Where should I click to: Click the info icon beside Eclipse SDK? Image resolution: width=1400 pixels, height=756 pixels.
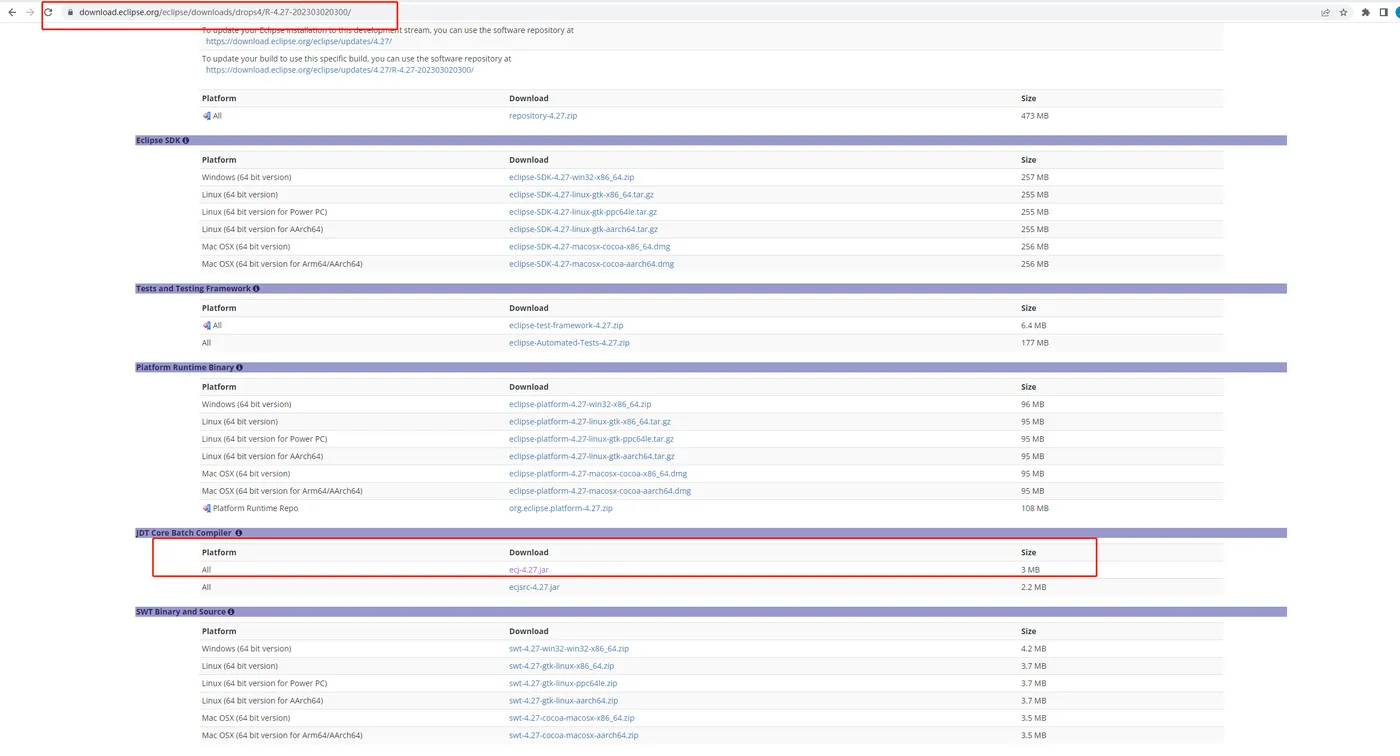tap(186, 141)
